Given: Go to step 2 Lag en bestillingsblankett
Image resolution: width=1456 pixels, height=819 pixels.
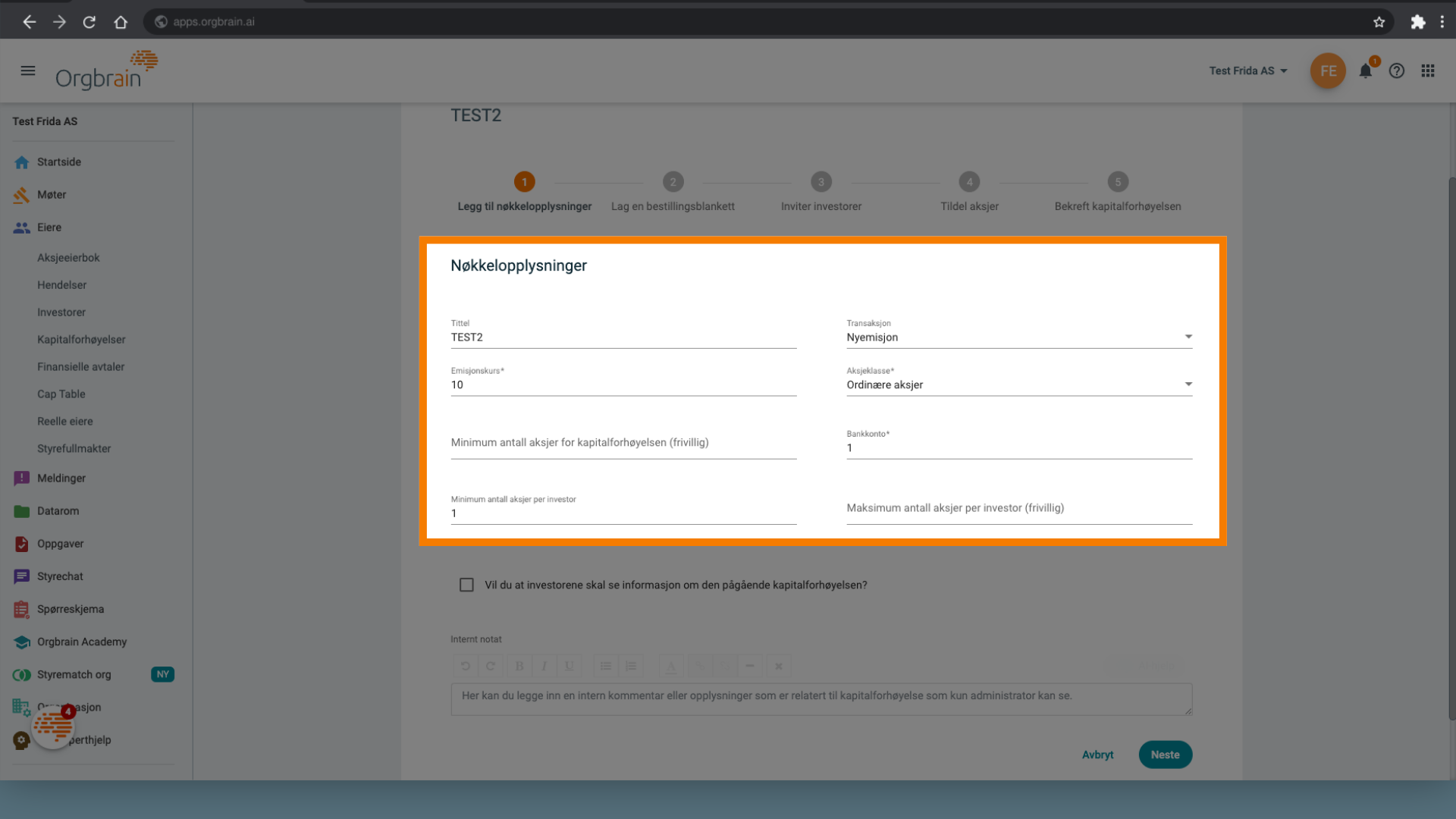Looking at the screenshot, I should pos(673,193).
